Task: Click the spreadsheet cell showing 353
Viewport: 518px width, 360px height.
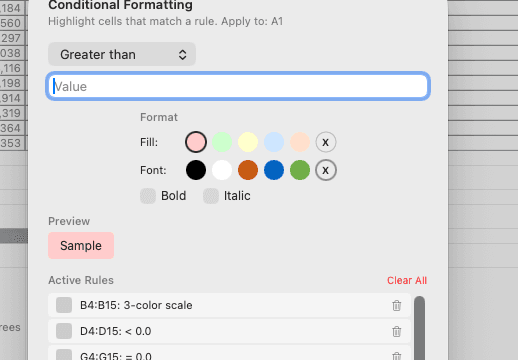Action: click(12, 143)
